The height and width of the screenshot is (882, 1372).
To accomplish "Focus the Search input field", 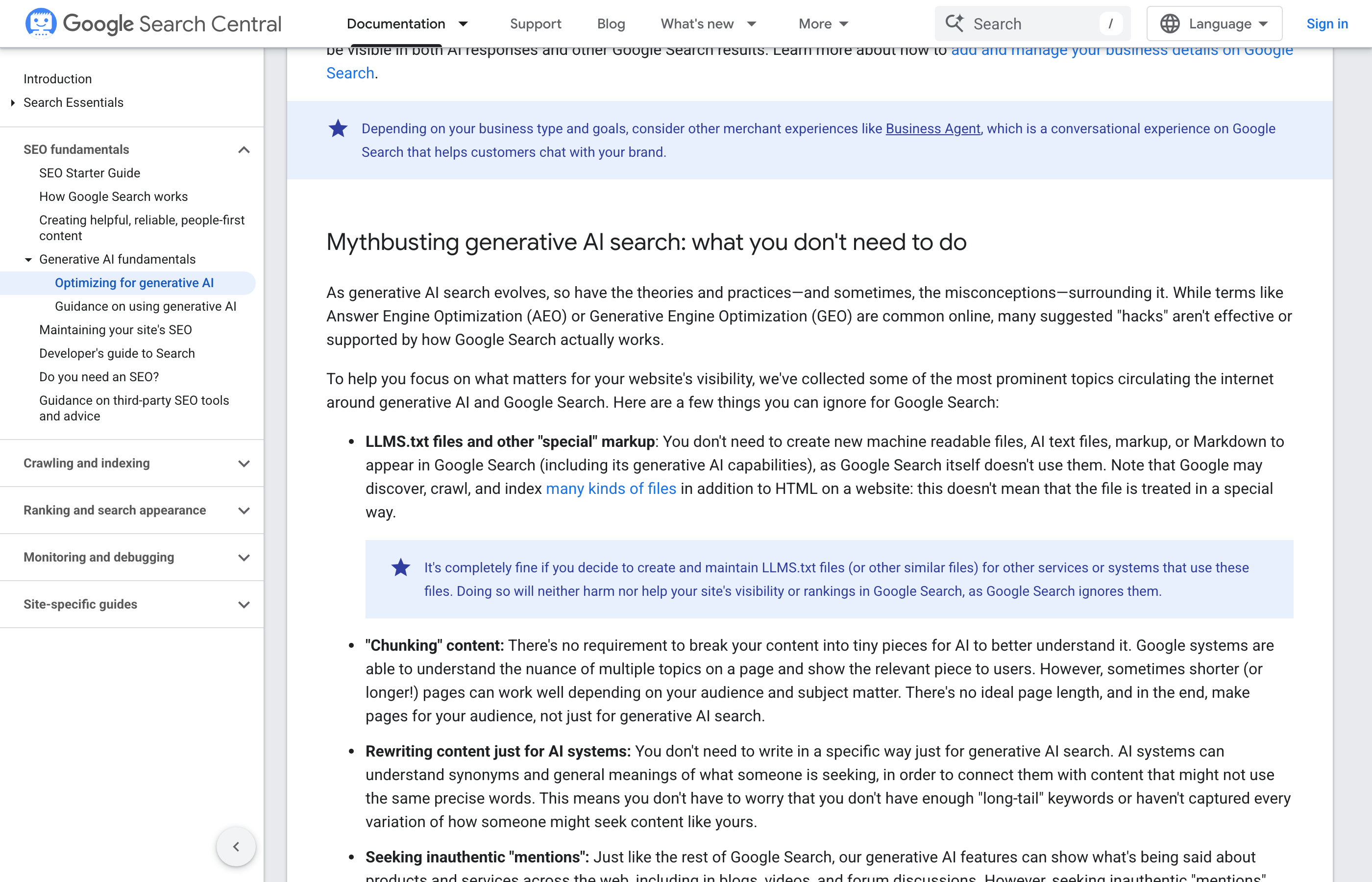I will coord(1032,24).
